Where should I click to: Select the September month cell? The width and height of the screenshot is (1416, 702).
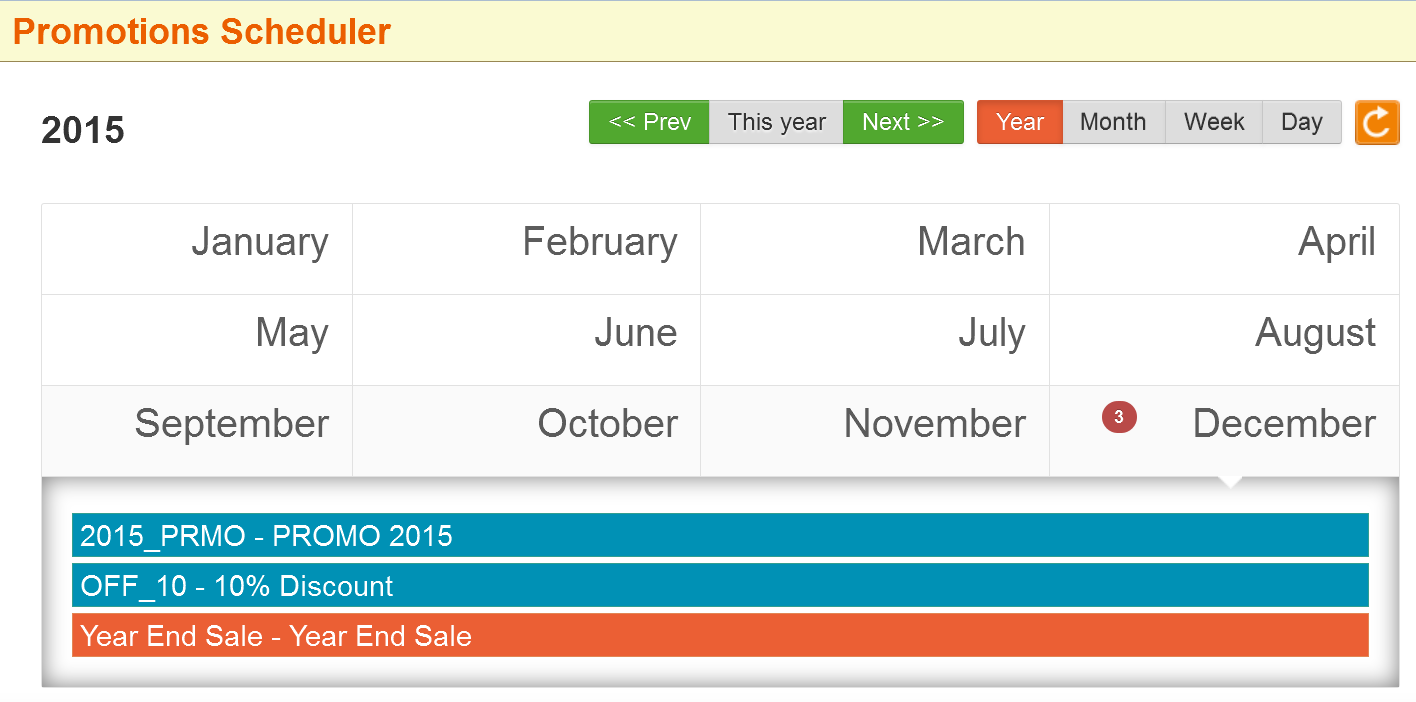[x=197, y=431]
